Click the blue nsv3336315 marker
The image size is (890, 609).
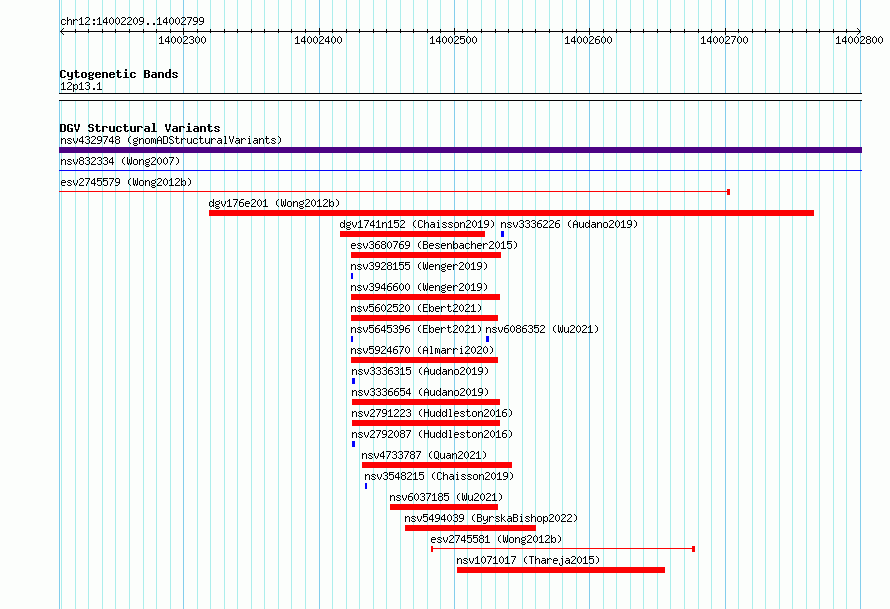coord(354,381)
